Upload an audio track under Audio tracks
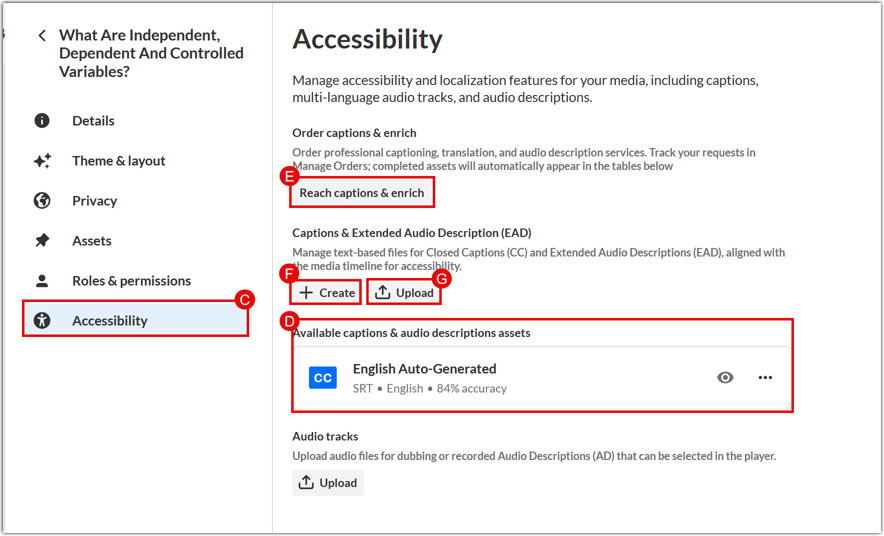Viewport: 884px width, 536px height. coord(328,482)
